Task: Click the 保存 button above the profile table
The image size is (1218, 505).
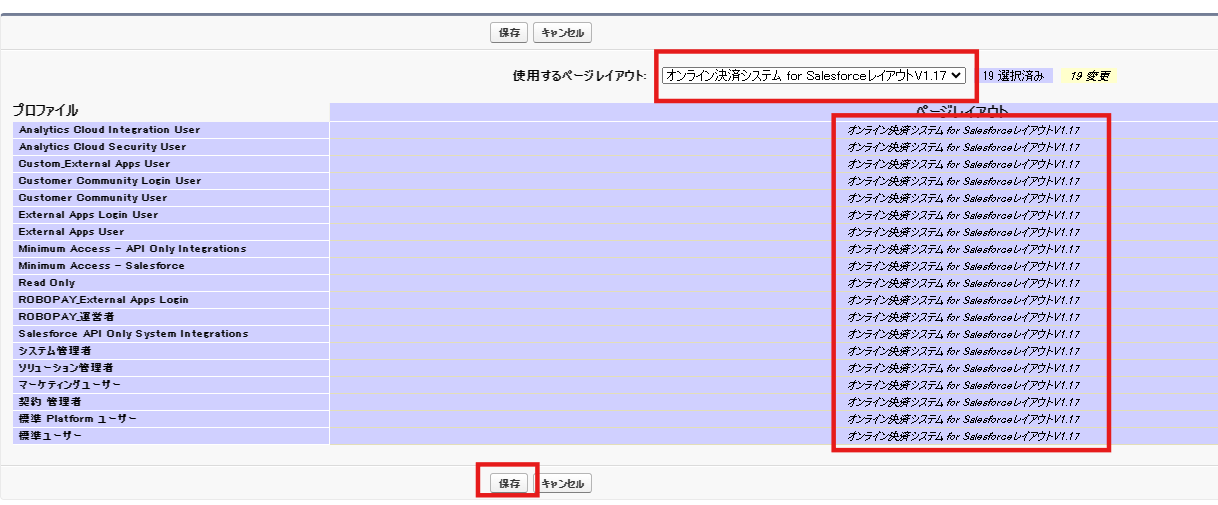Action: [509, 33]
